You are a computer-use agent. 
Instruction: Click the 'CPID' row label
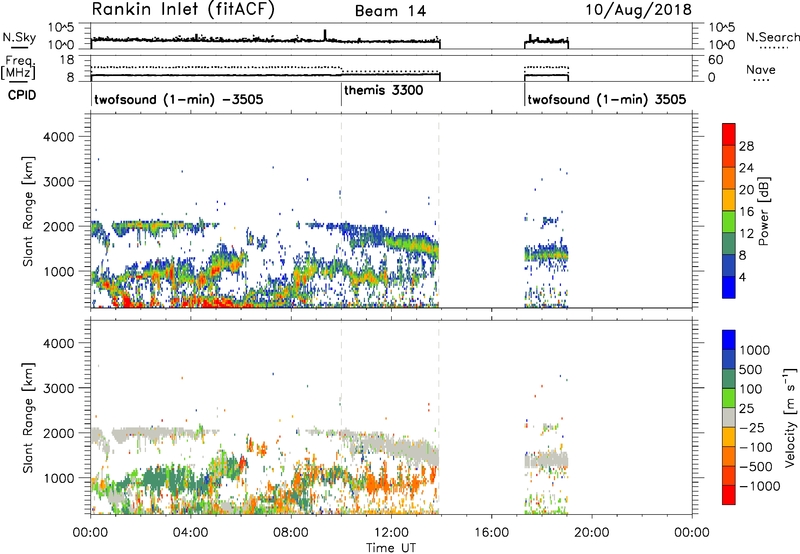pyautogui.click(x=21, y=95)
